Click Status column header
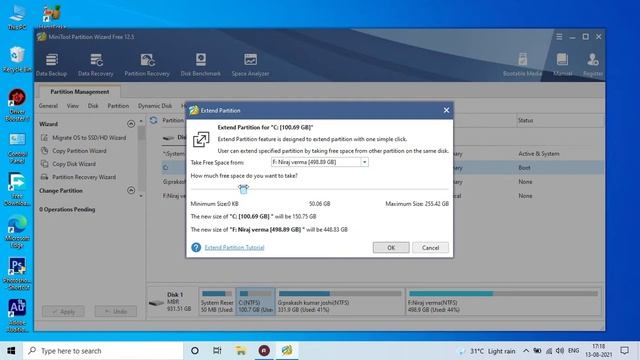 coord(525,120)
